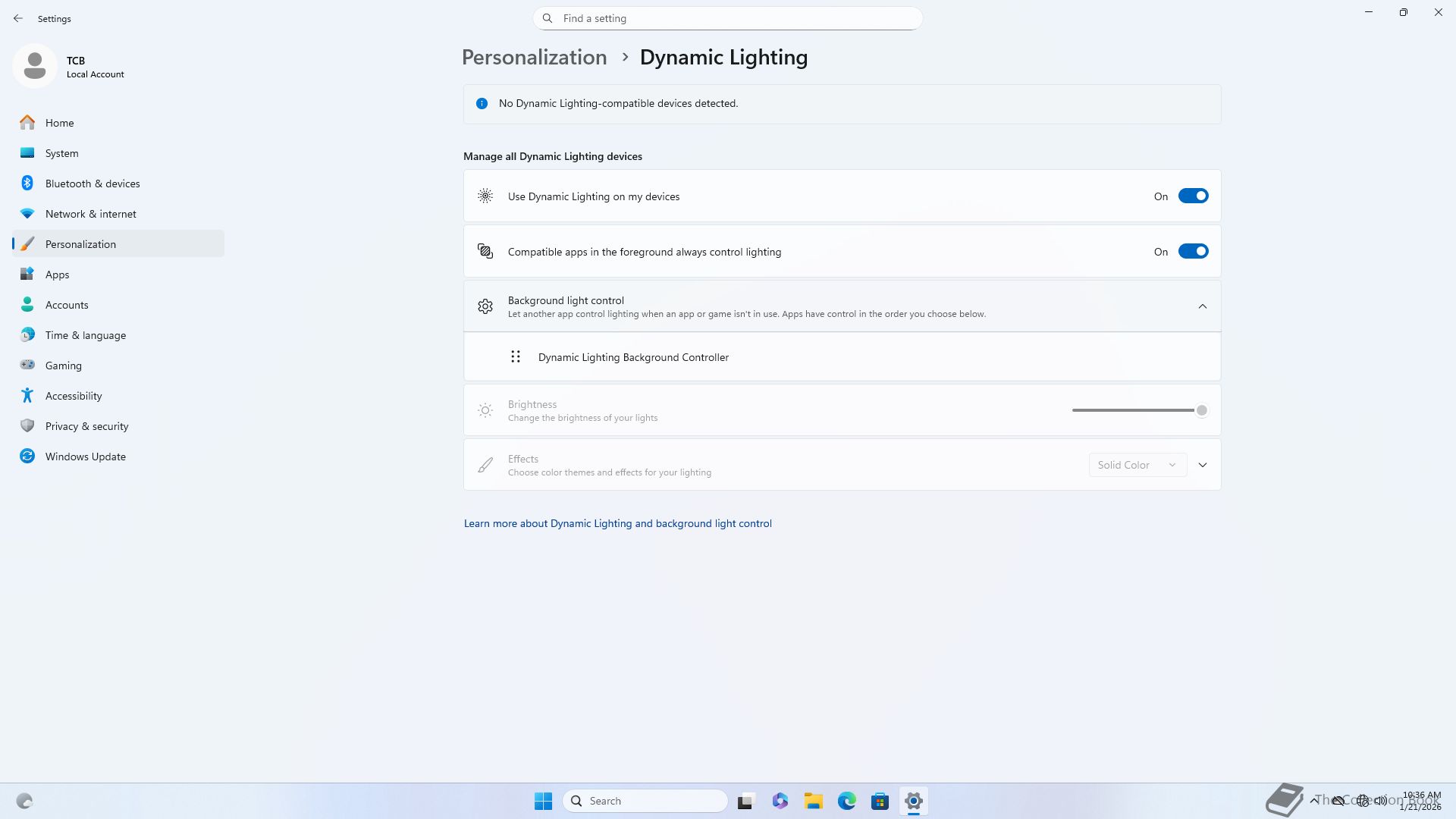Click the TCB account avatar
This screenshot has height=819, width=1456.
(x=35, y=66)
